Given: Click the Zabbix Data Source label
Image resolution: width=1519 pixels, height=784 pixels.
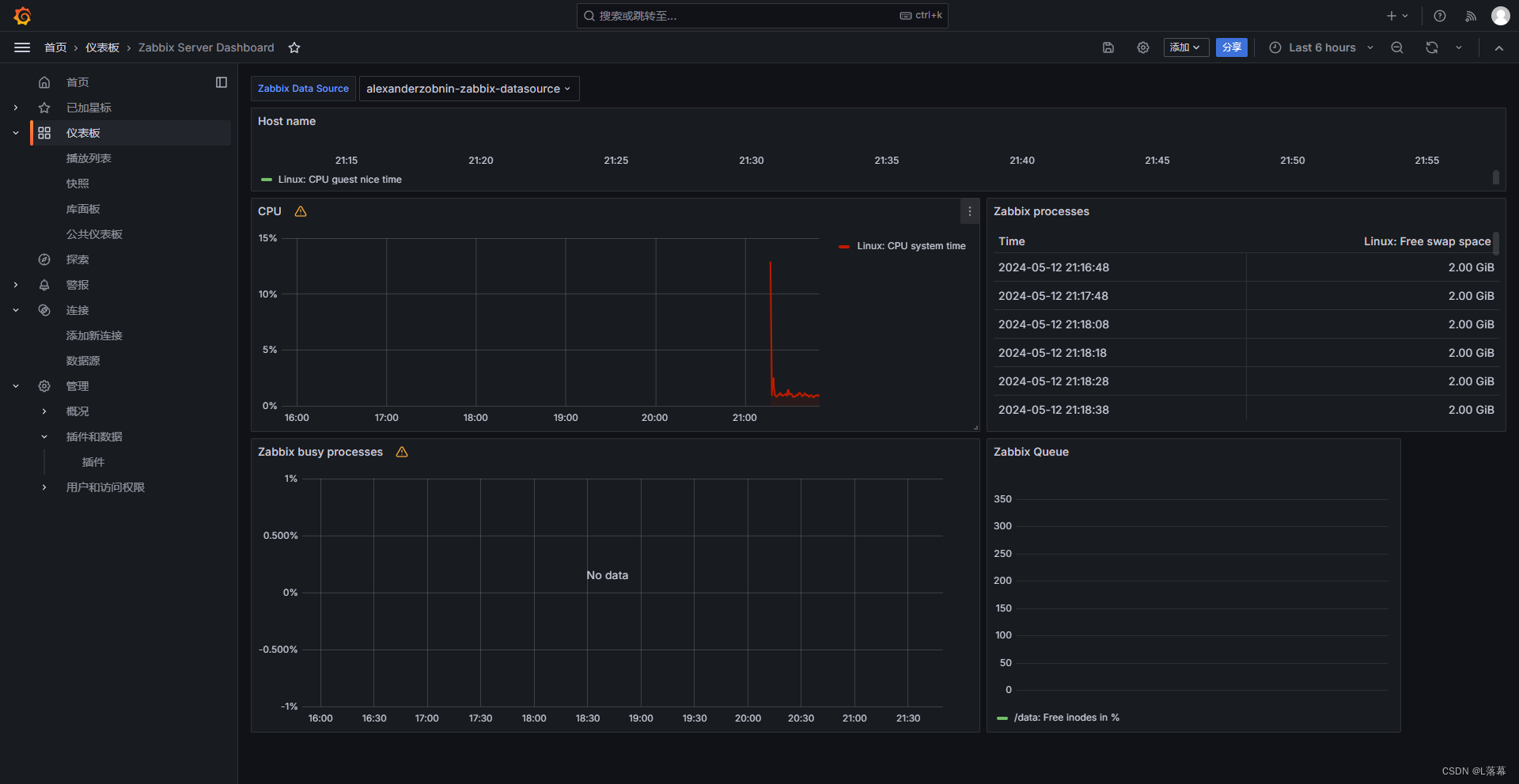Looking at the screenshot, I should click(x=303, y=89).
